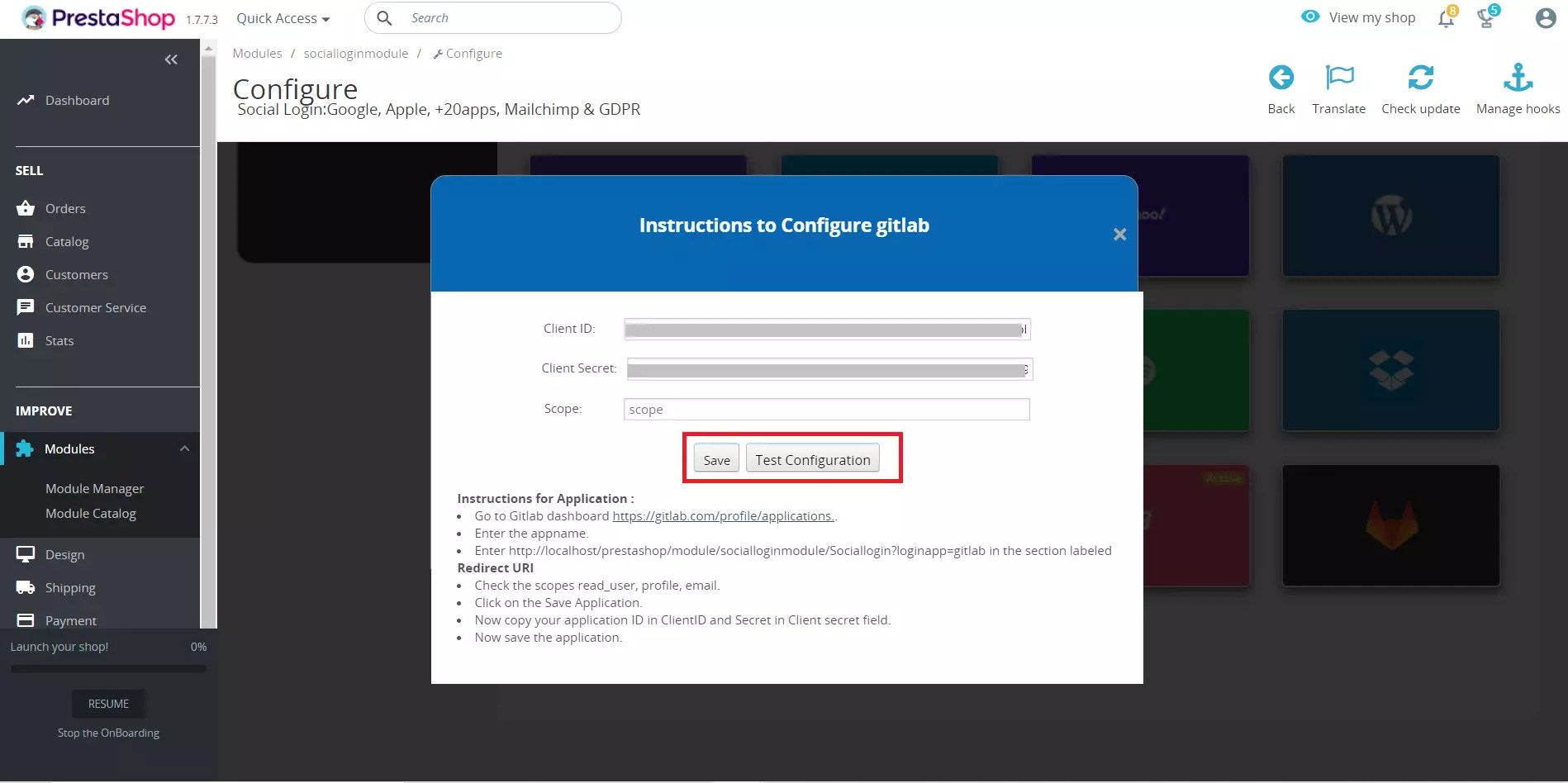The image size is (1568, 783).
Task: Click the Translate flag icon
Action: 1338,77
